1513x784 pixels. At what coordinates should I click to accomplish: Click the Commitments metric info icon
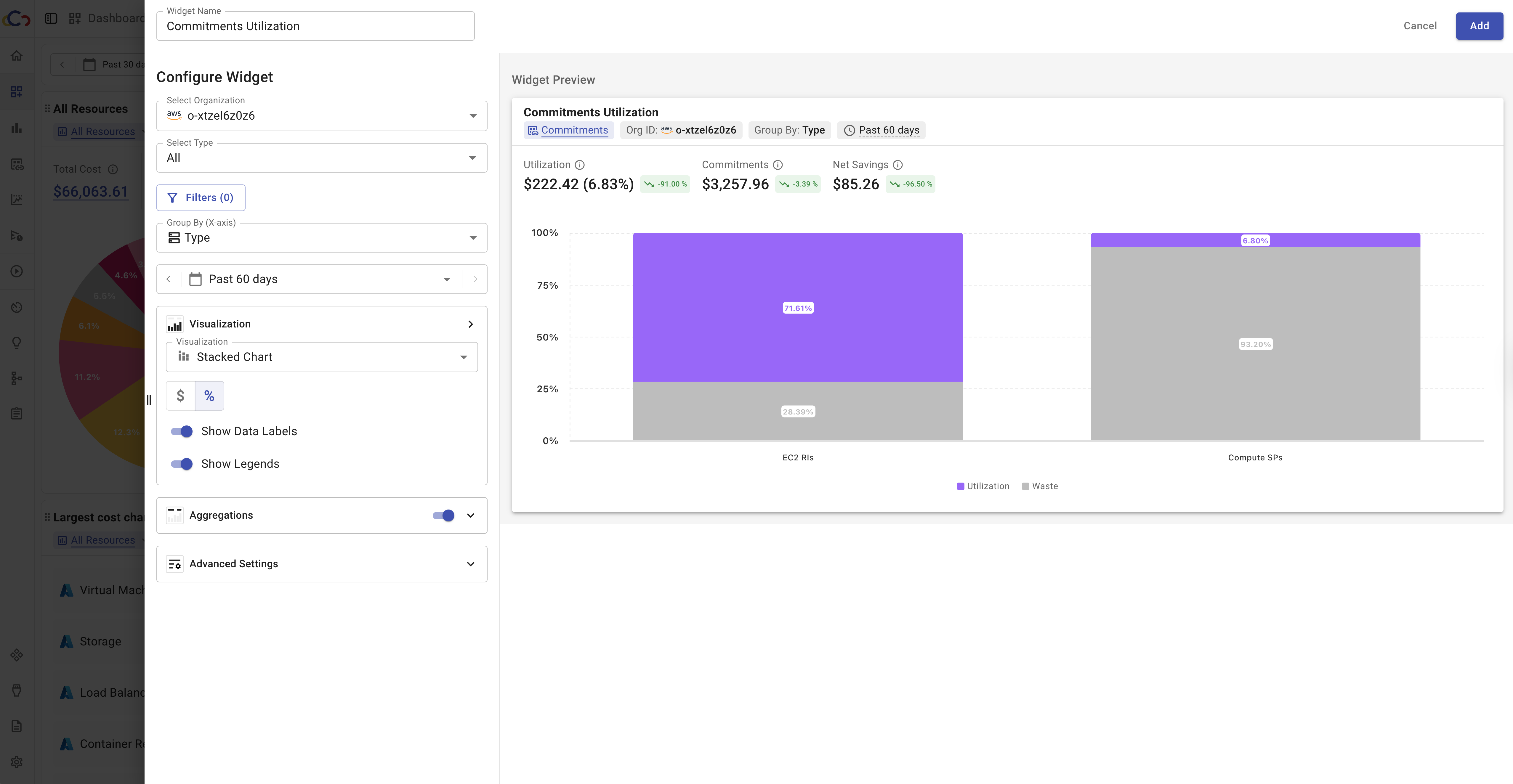[778, 165]
